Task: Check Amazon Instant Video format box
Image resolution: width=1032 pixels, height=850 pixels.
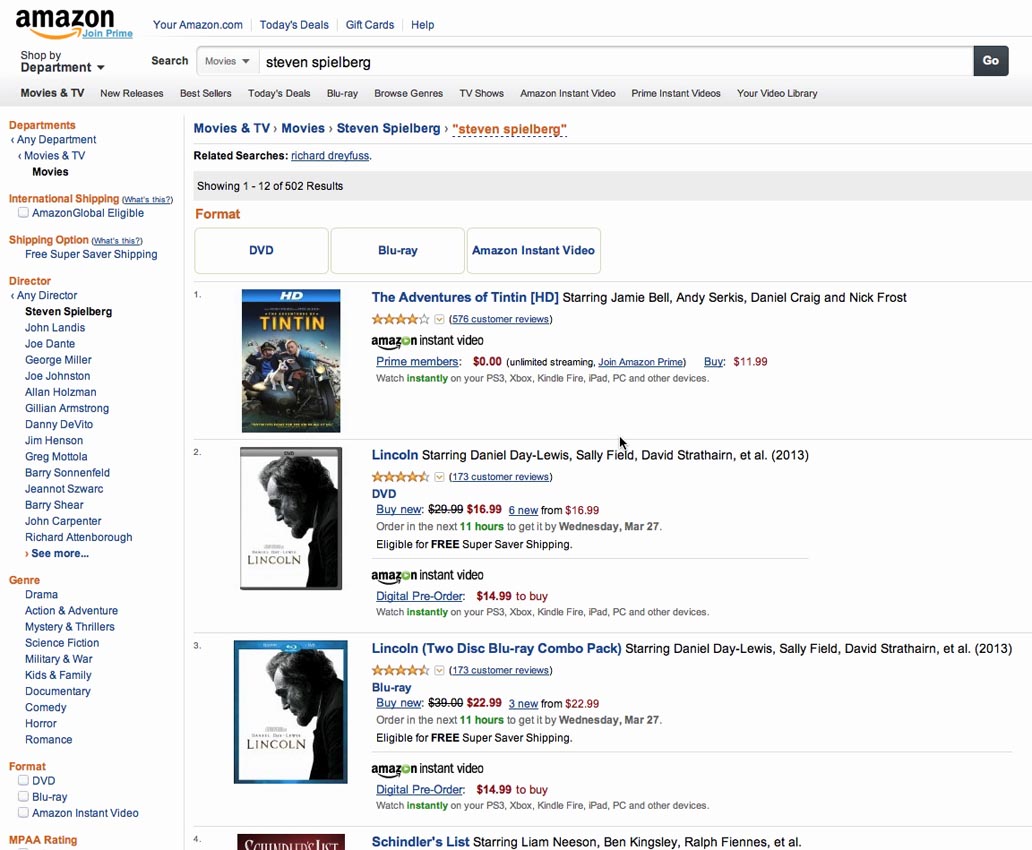Action: [23, 812]
